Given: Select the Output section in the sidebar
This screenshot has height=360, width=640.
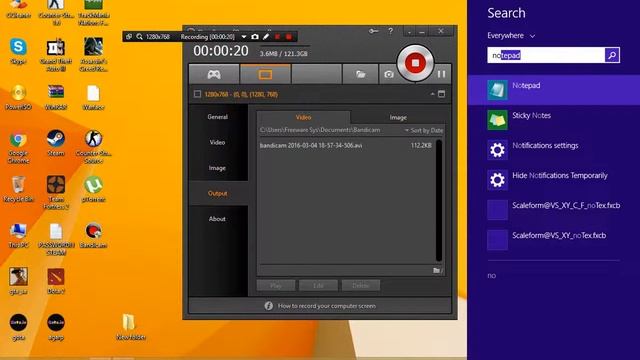Looking at the screenshot, I should coord(218,193).
